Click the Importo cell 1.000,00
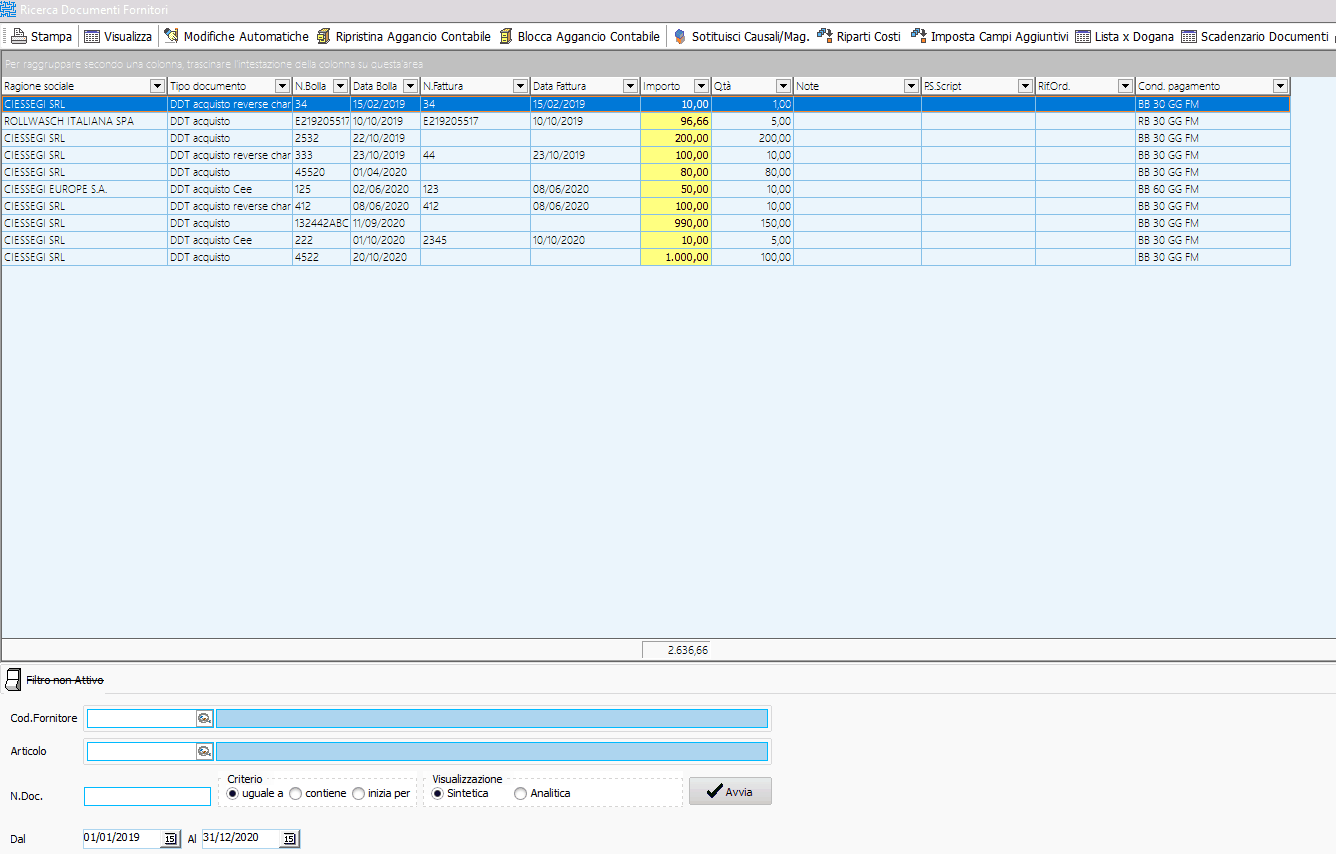 pos(676,257)
